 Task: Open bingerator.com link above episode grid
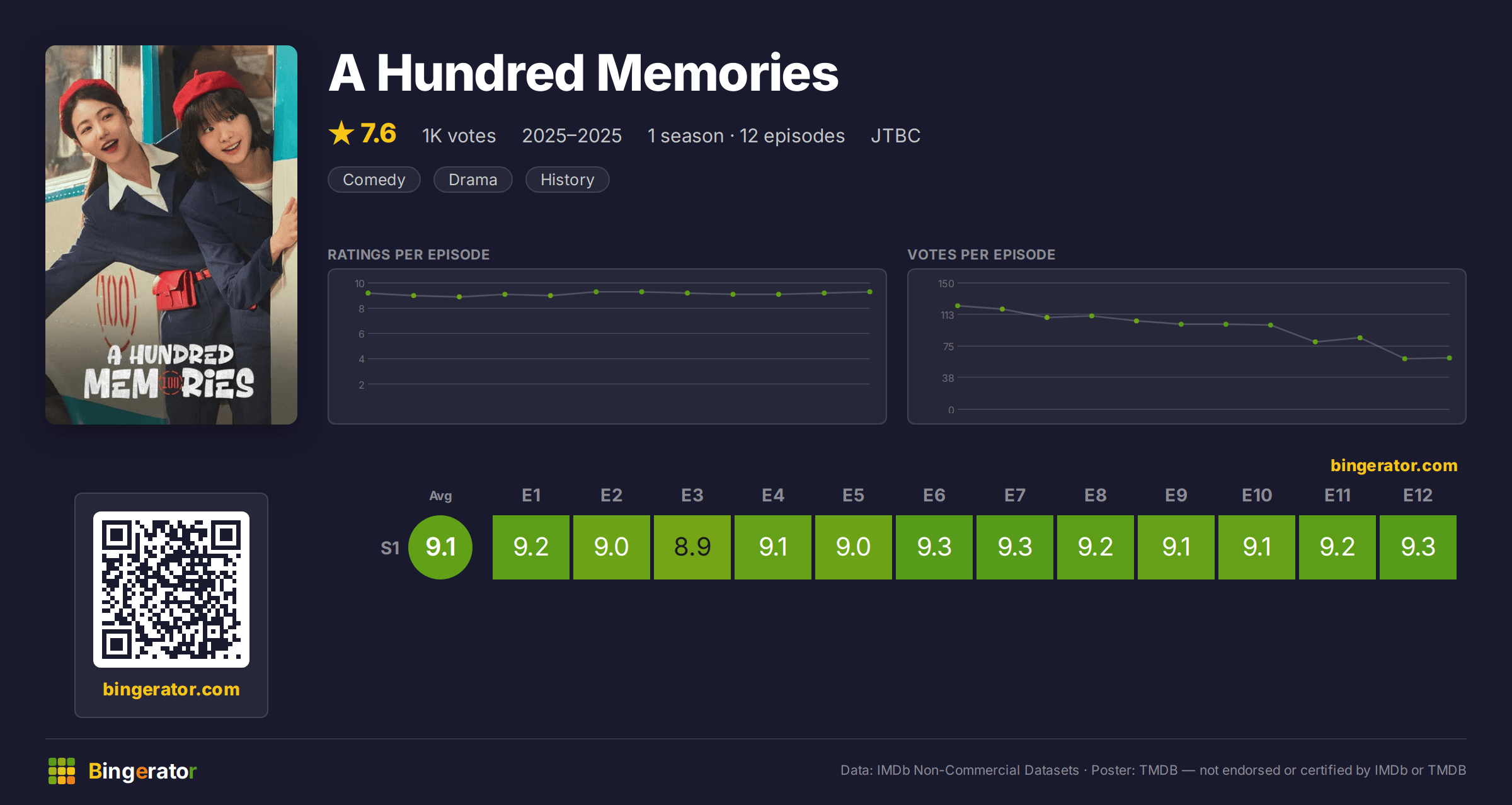click(x=1394, y=465)
